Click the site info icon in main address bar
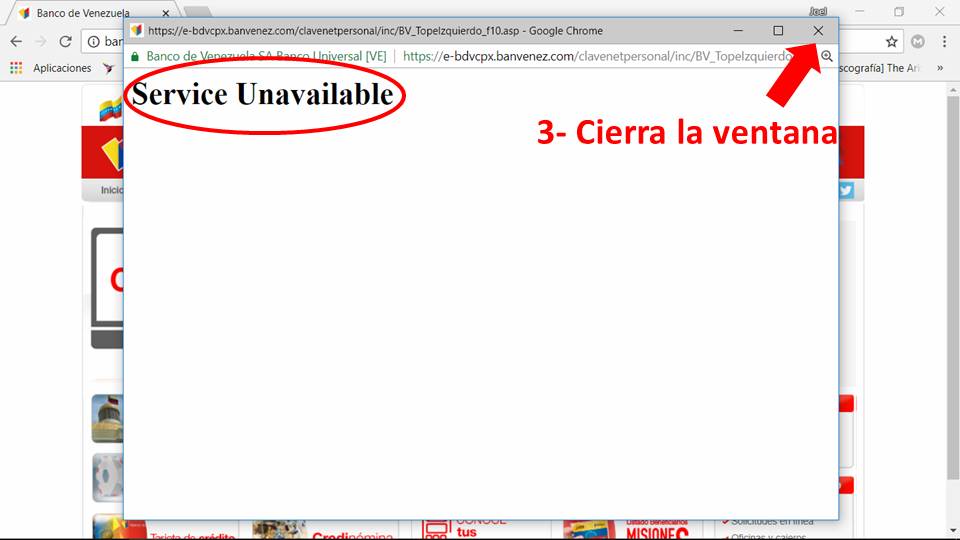This screenshot has height=540, width=960. click(x=94, y=42)
